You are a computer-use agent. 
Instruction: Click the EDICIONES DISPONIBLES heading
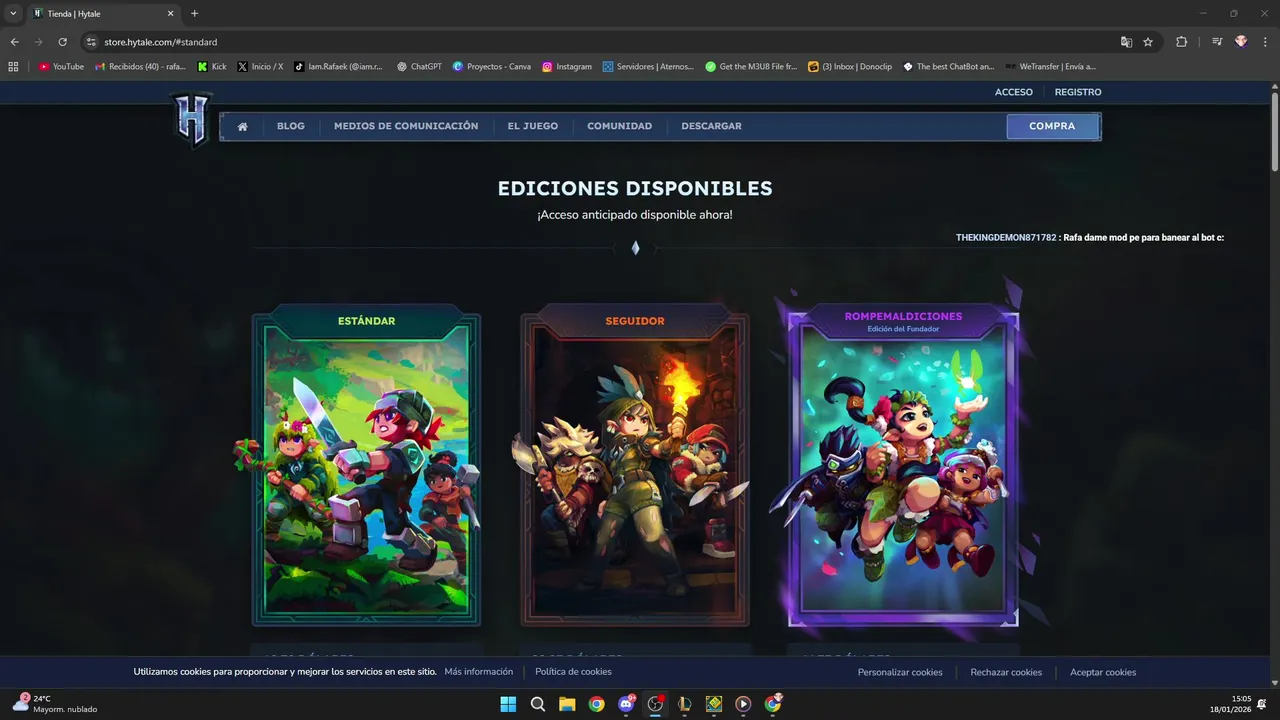[635, 188]
